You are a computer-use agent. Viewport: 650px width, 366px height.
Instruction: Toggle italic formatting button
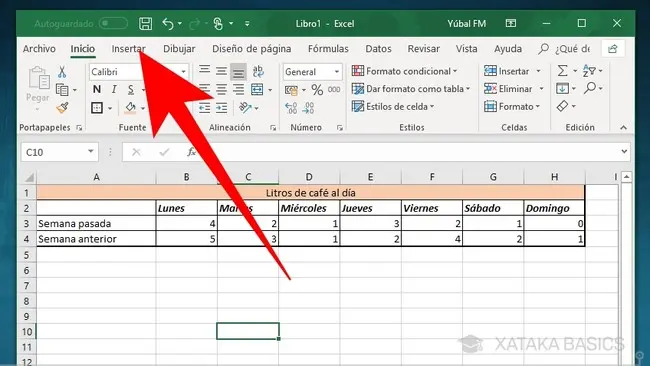pos(114,89)
